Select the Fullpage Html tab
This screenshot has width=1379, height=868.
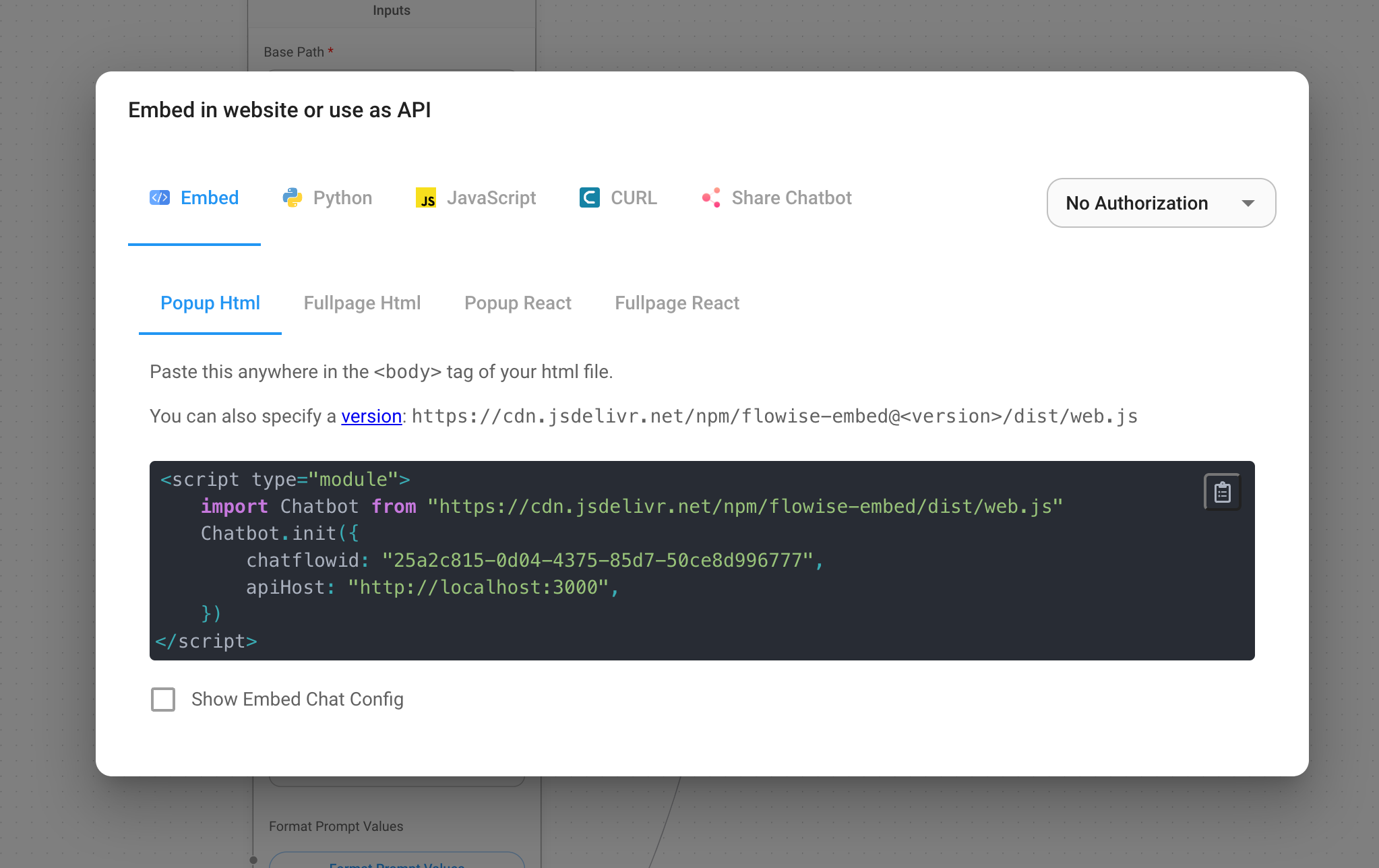(x=363, y=303)
